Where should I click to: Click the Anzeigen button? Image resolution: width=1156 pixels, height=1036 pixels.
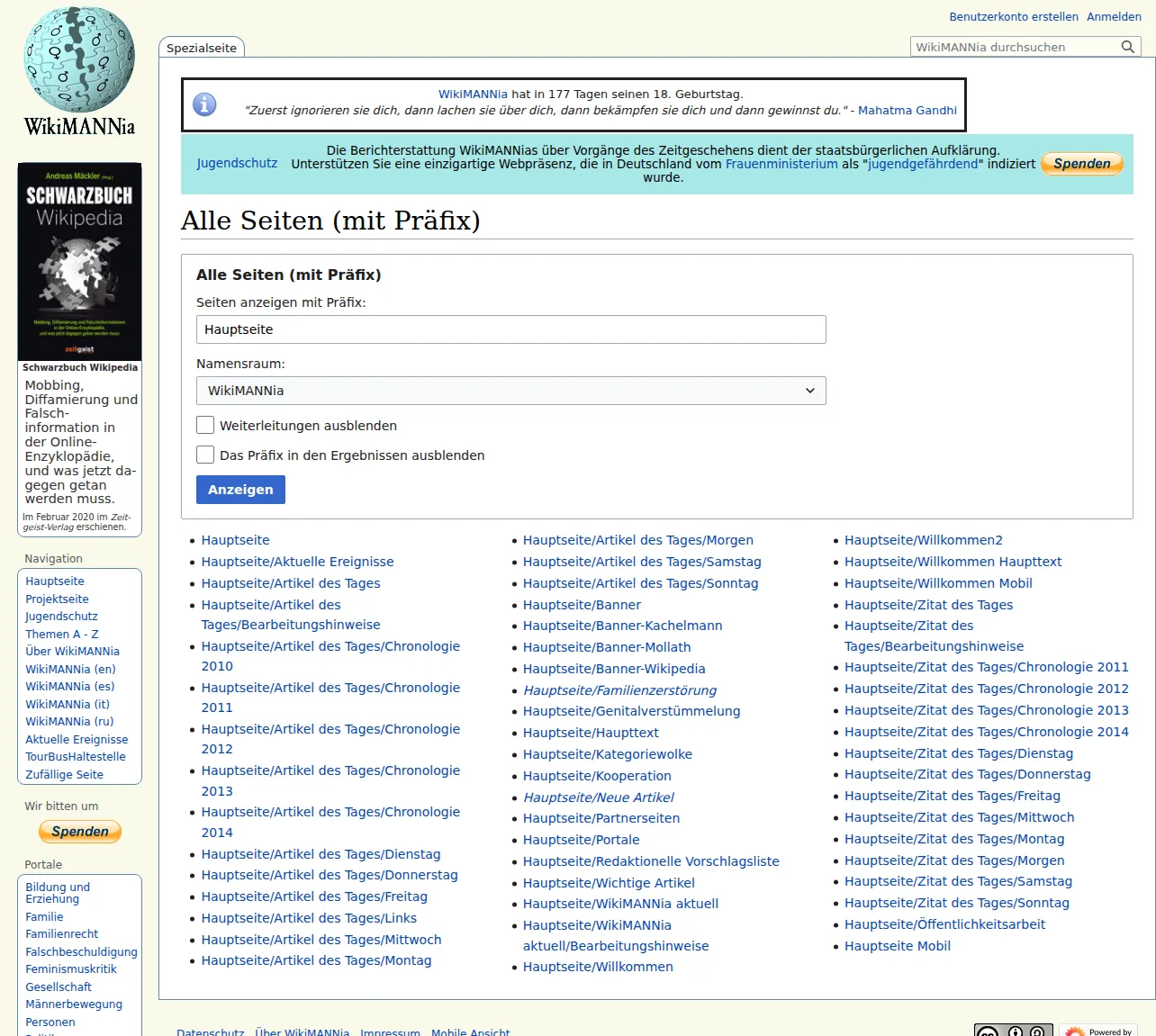pos(240,490)
